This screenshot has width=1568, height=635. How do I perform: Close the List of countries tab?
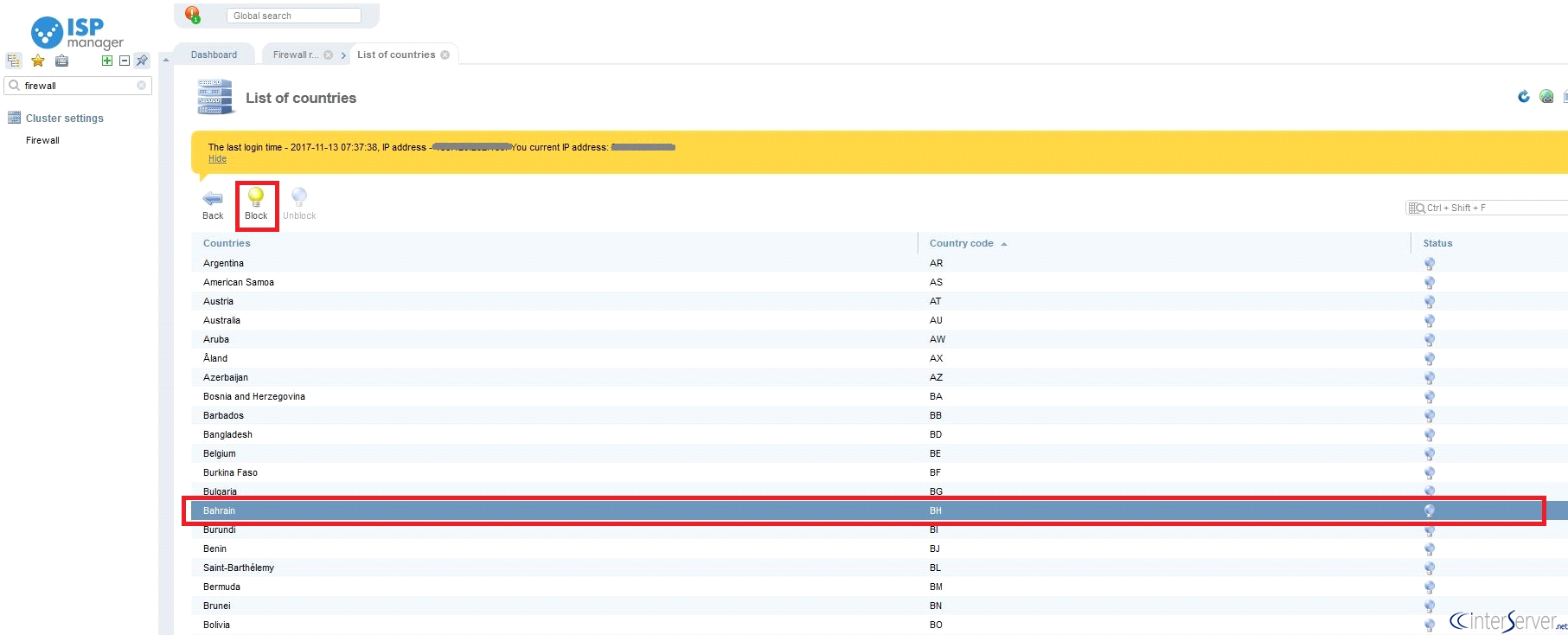445,55
